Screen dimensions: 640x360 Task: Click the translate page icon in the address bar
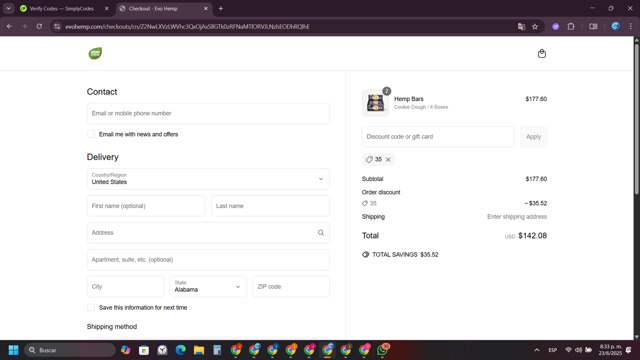pyautogui.click(x=521, y=27)
